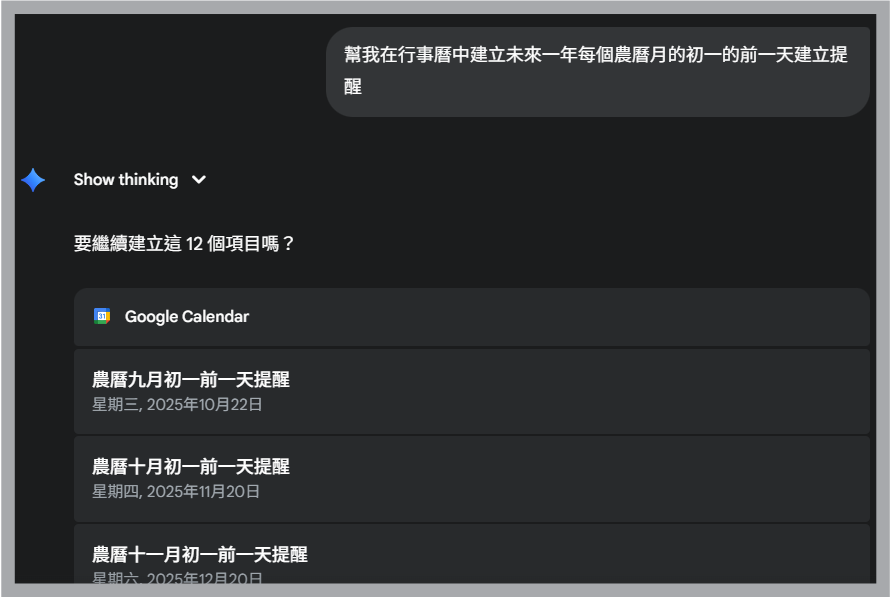Click the lone 醒 character on the prompt's second line

pyautogui.click(x=353, y=87)
